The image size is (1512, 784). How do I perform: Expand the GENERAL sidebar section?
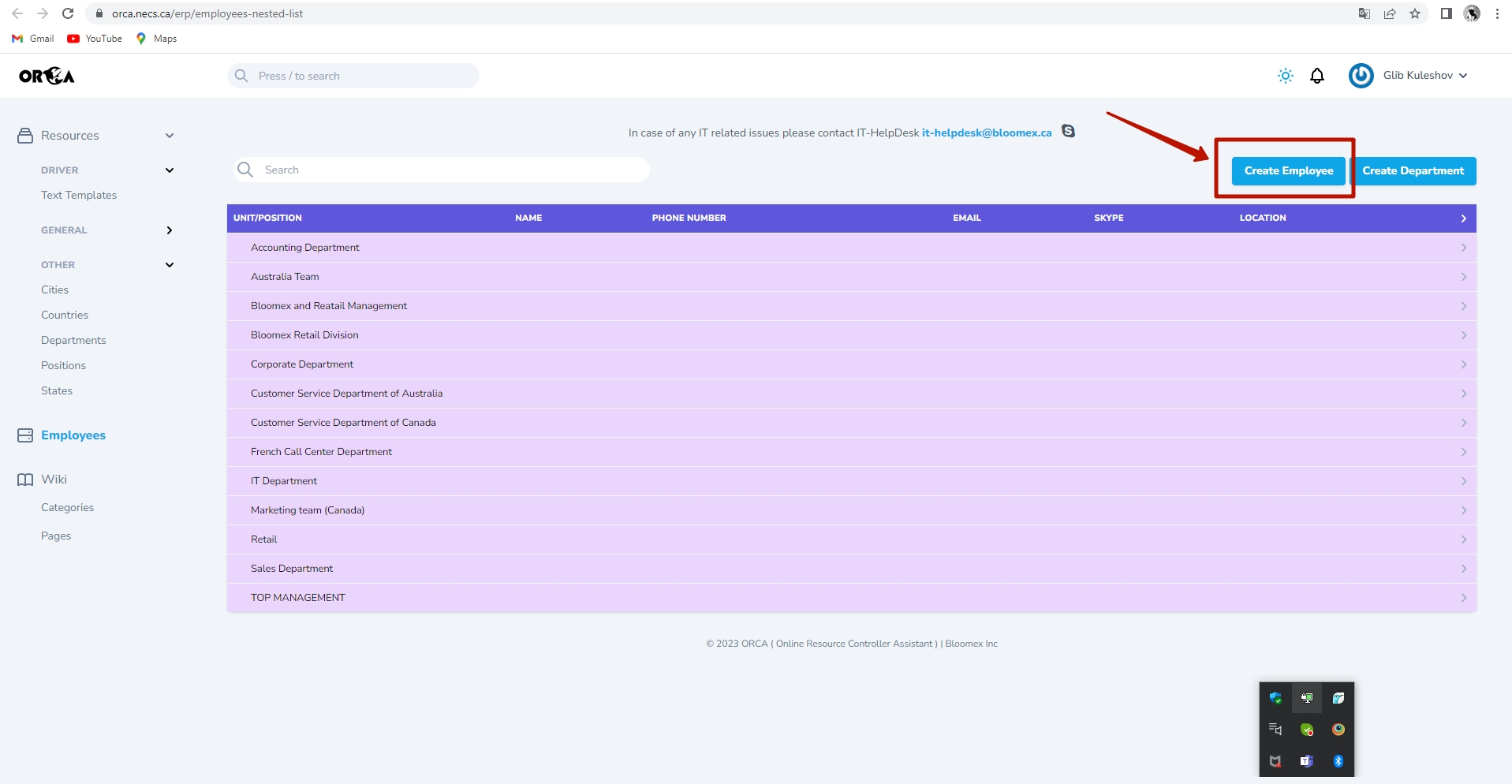tap(169, 230)
